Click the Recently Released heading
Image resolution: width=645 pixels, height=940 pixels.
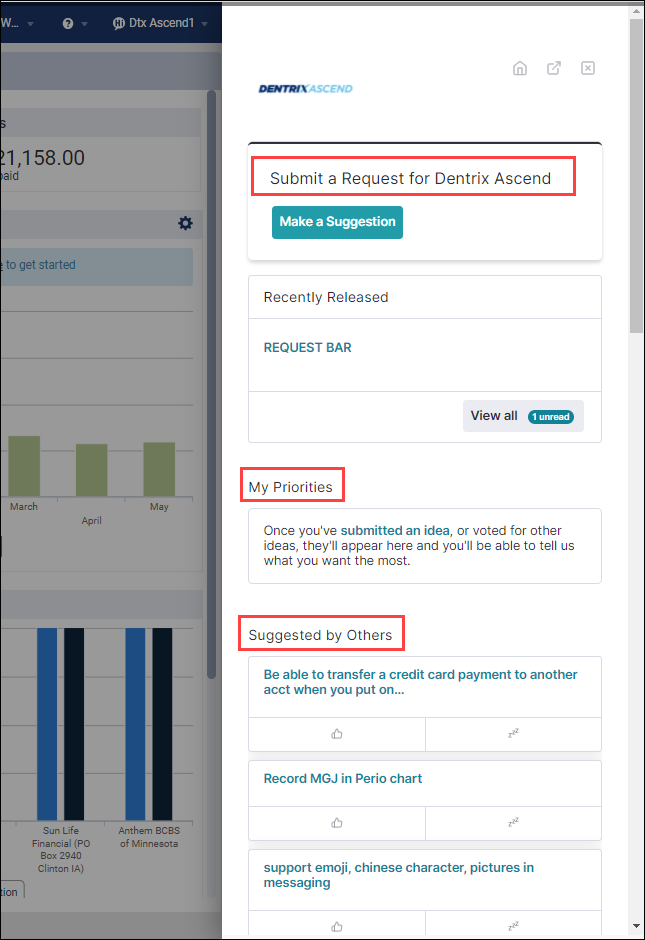(x=326, y=297)
